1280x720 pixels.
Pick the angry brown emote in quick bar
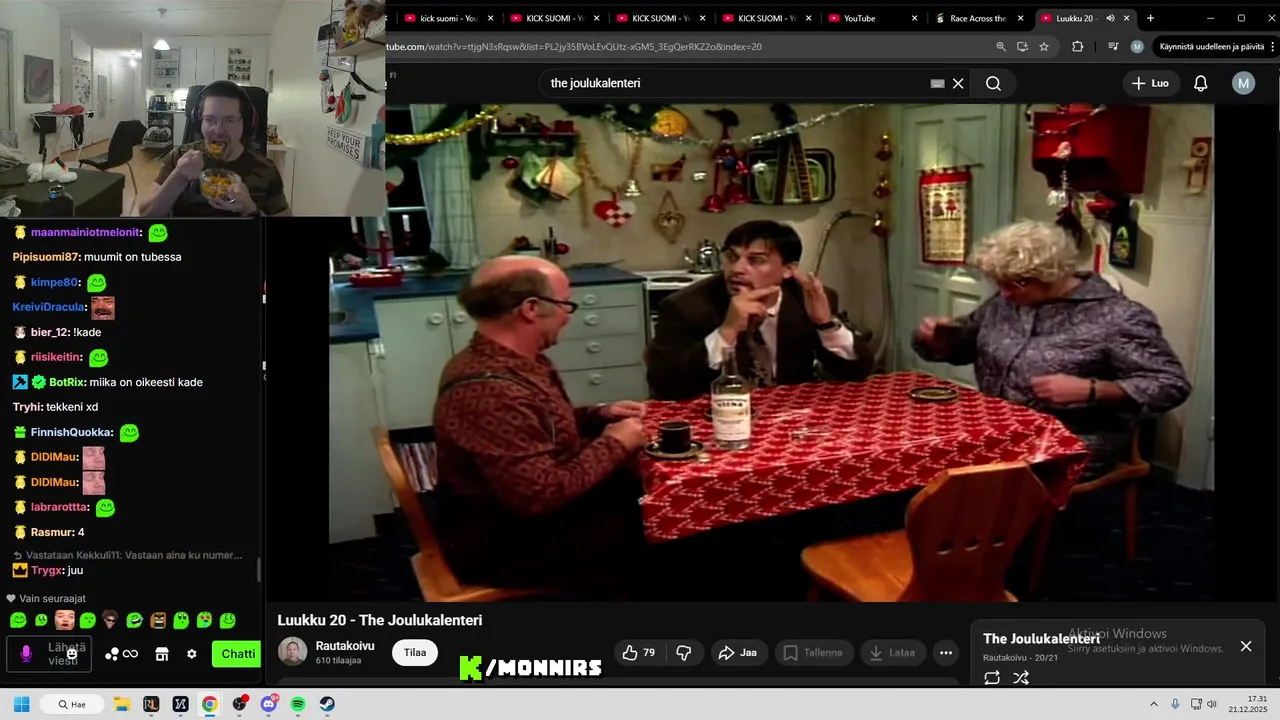158,621
